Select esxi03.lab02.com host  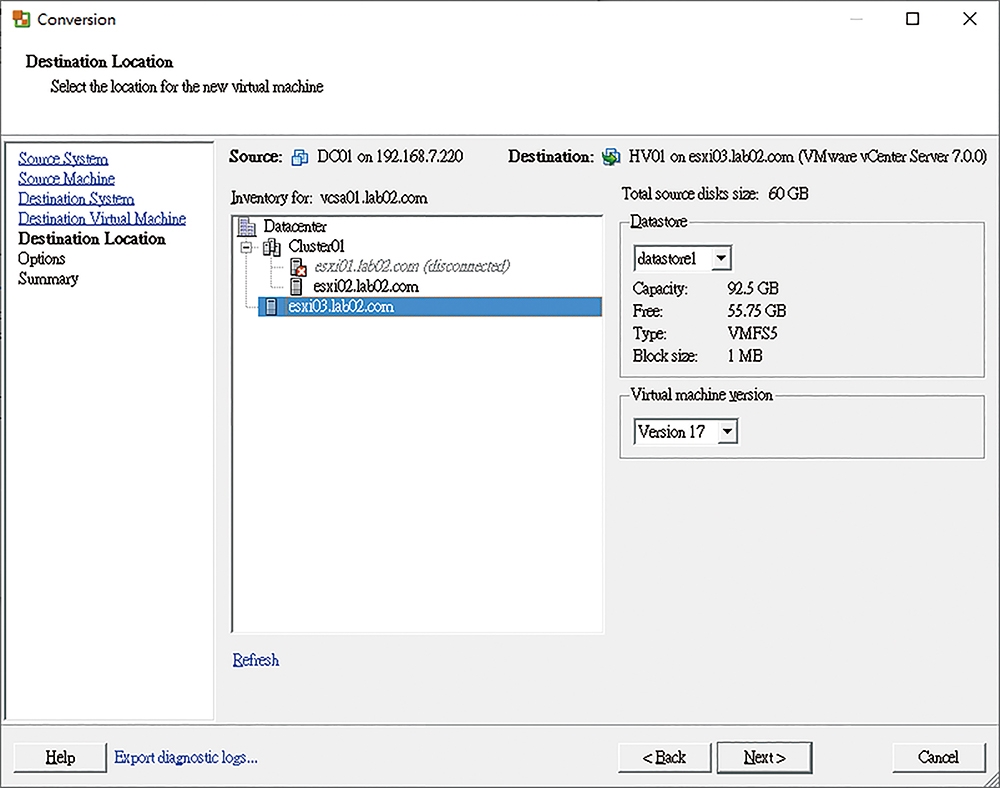coord(430,307)
